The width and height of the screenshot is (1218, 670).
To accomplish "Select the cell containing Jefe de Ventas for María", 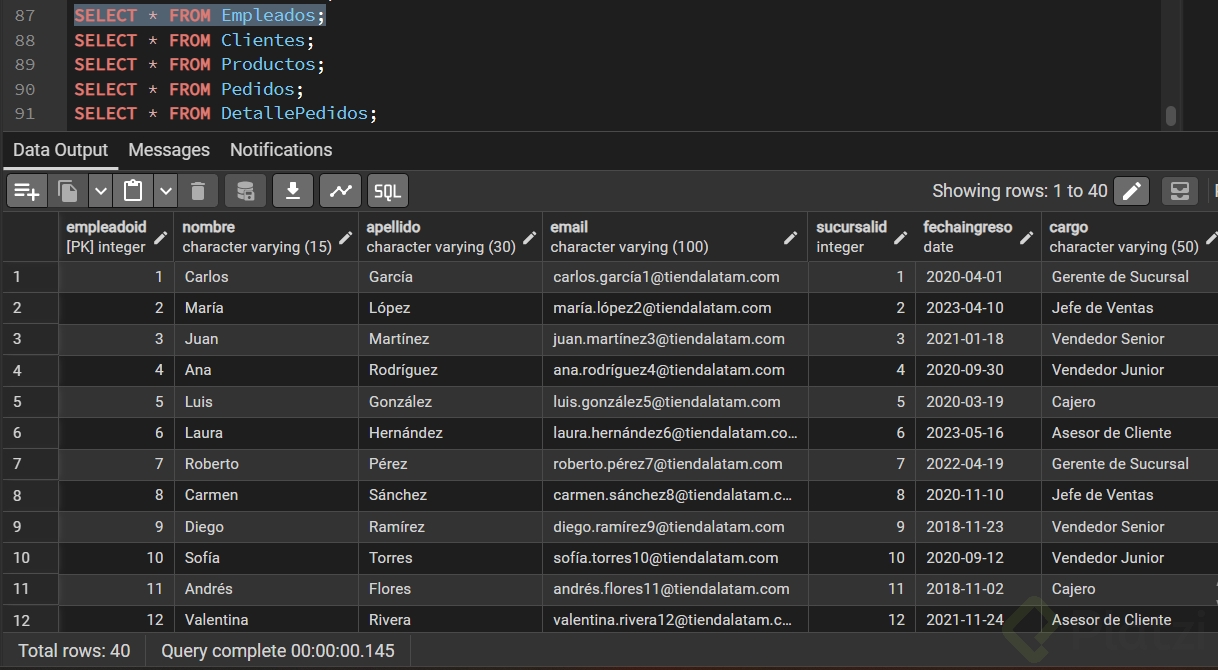I will click(1102, 308).
